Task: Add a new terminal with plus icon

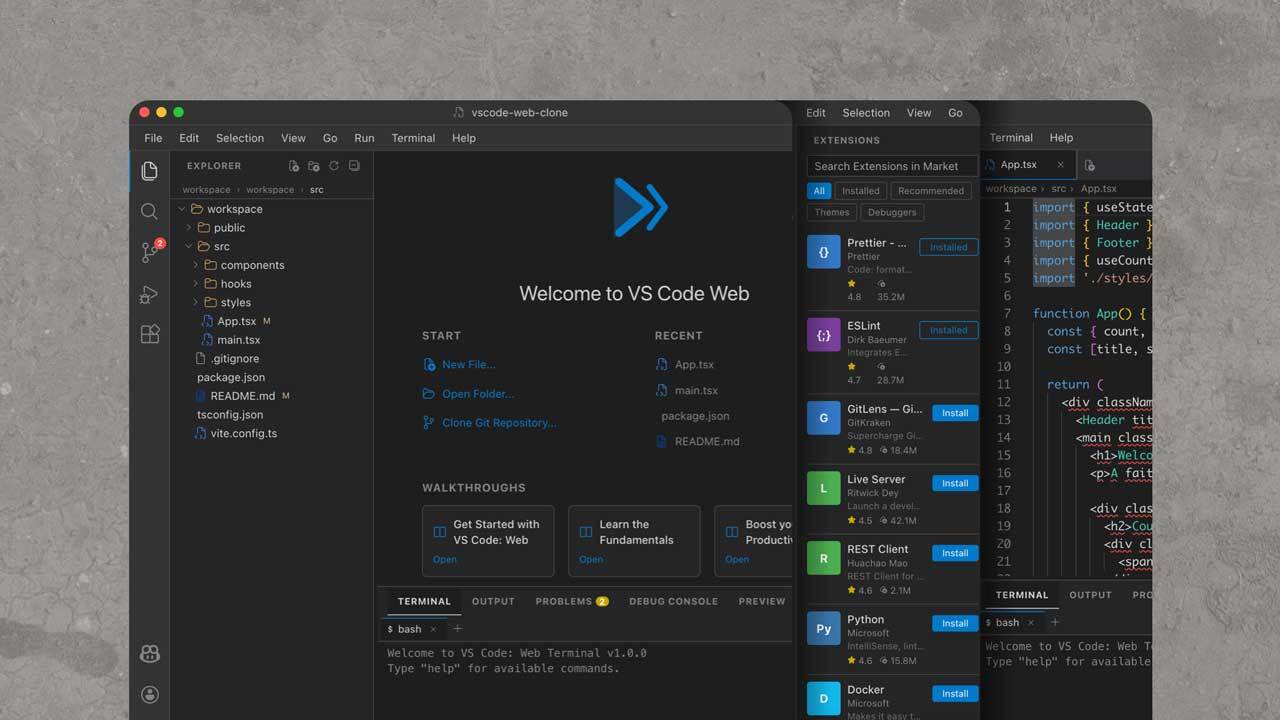Action: (458, 629)
